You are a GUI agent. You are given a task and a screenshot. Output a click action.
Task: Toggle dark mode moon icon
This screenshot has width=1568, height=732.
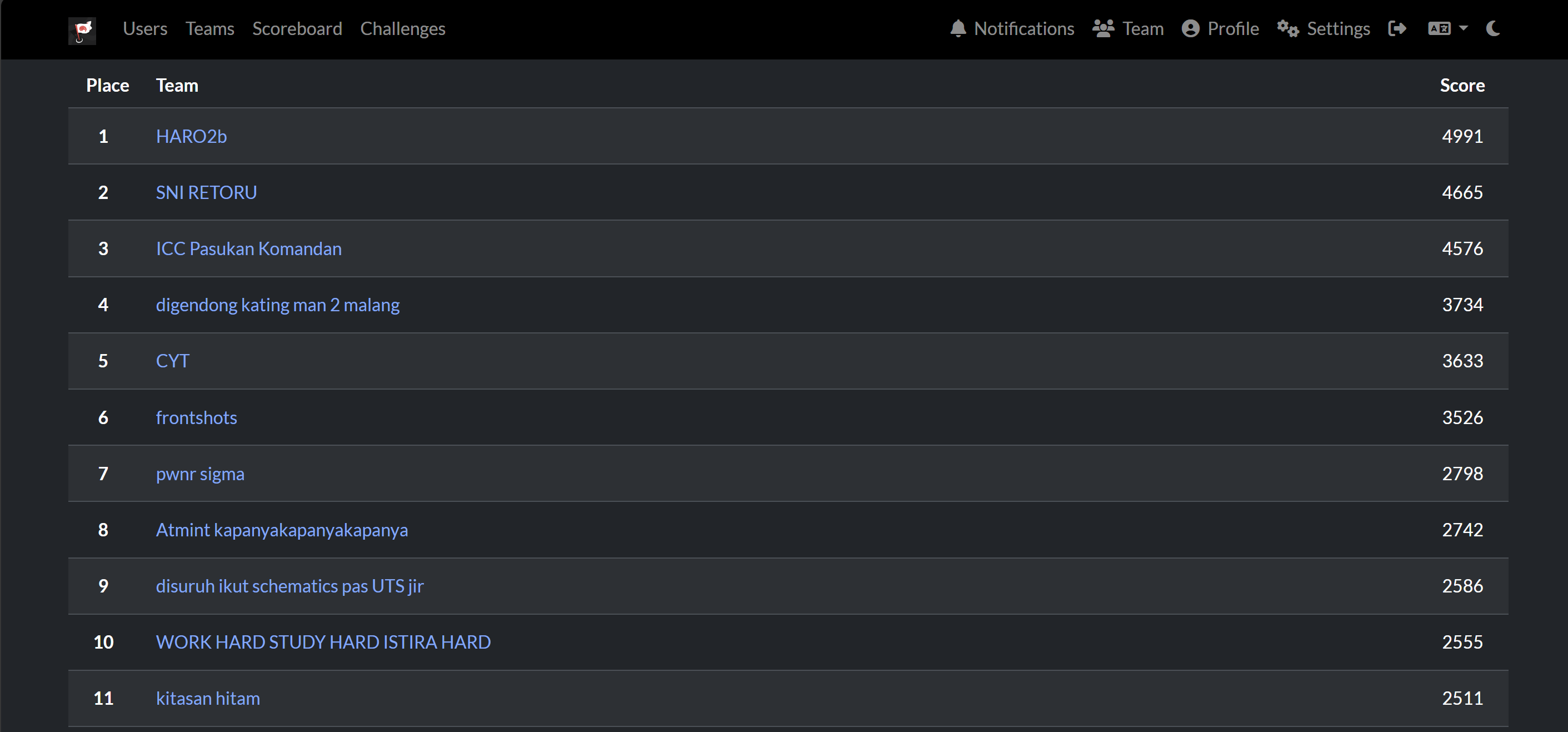click(x=1492, y=28)
